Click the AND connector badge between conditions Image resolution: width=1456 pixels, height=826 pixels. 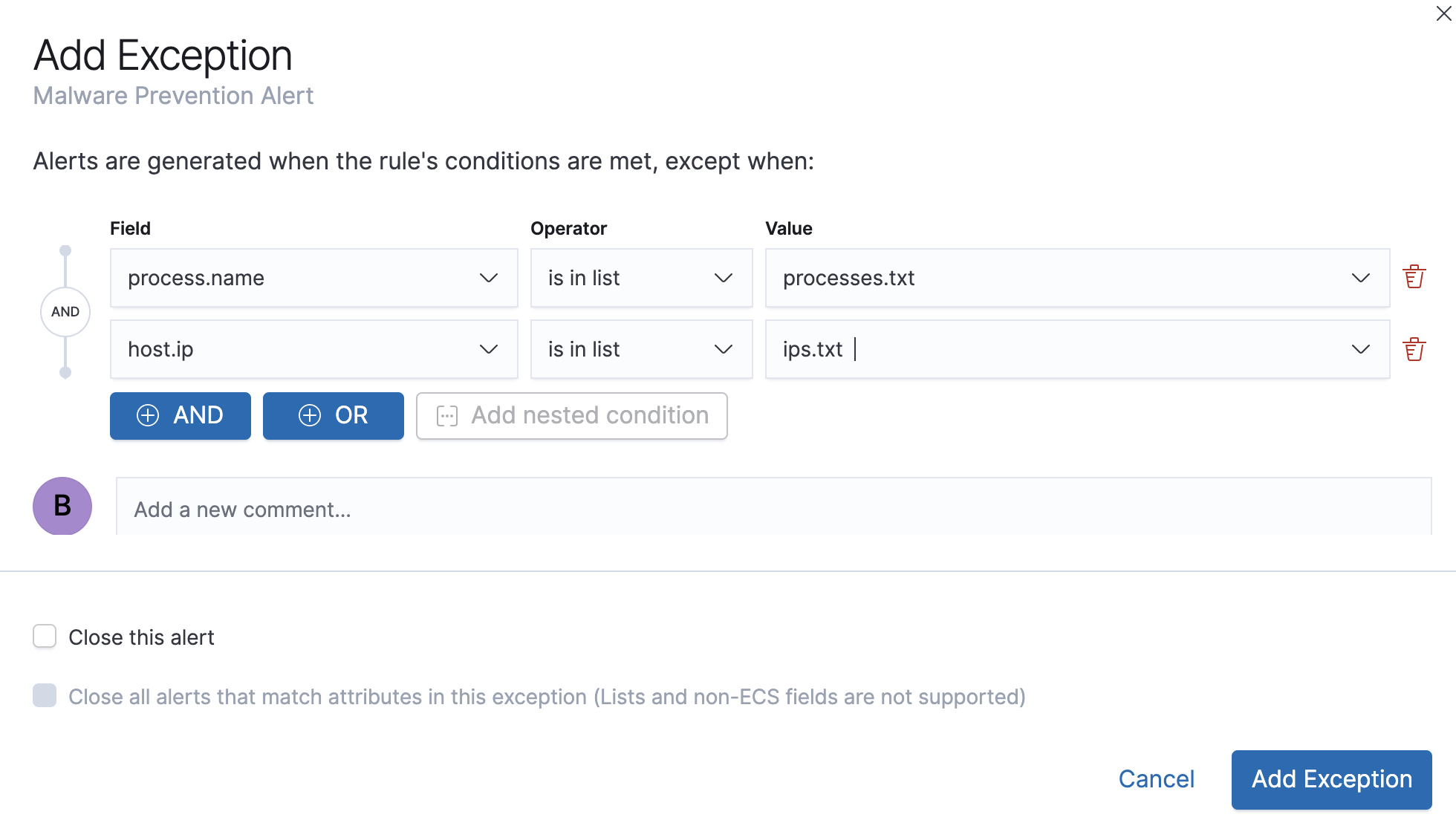[65, 312]
